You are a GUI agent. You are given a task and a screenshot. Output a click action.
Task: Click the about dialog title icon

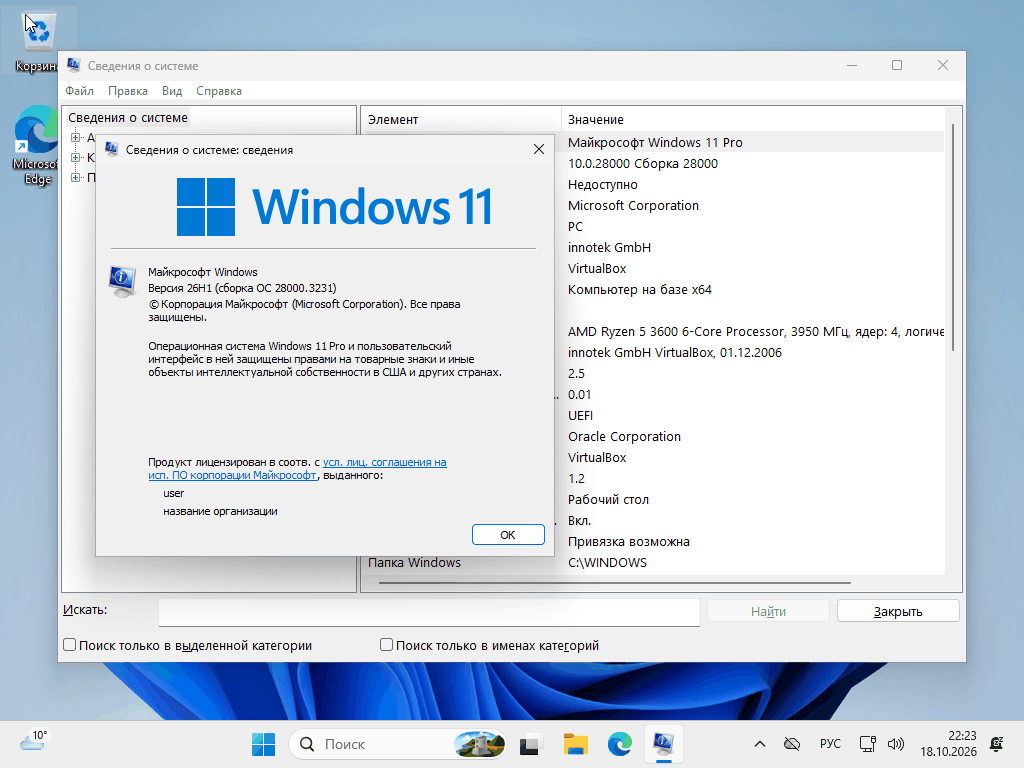pos(112,150)
